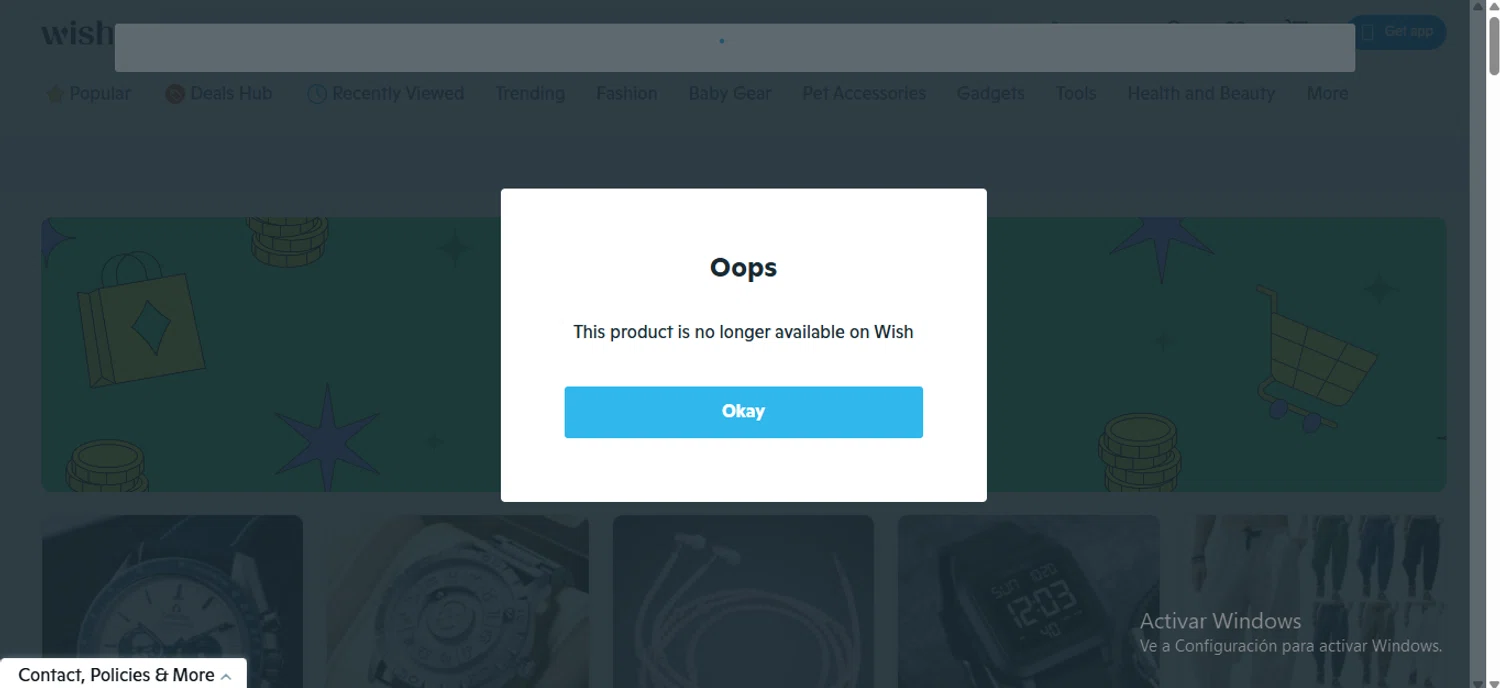This screenshot has width=1500, height=688.
Task: Click the Okay button in the dialog
Action: pyautogui.click(x=743, y=412)
